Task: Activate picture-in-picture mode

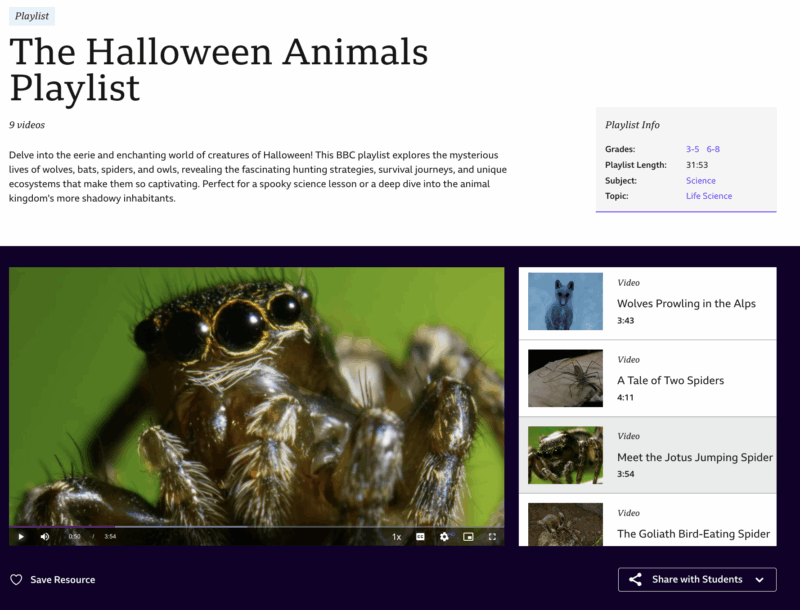Action: (468, 536)
